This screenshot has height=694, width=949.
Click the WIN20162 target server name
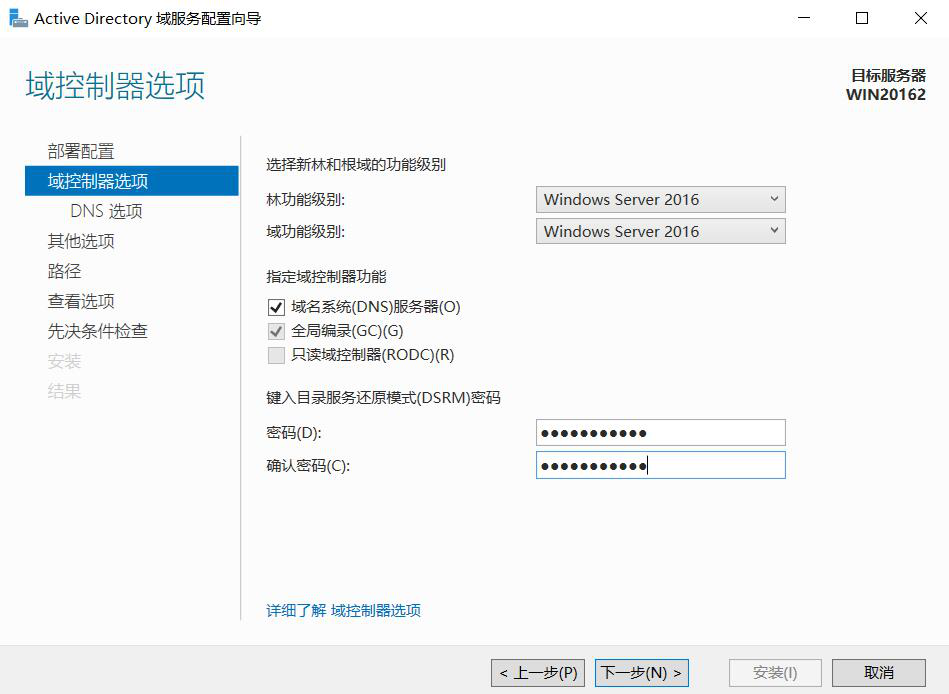click(885, 94)
